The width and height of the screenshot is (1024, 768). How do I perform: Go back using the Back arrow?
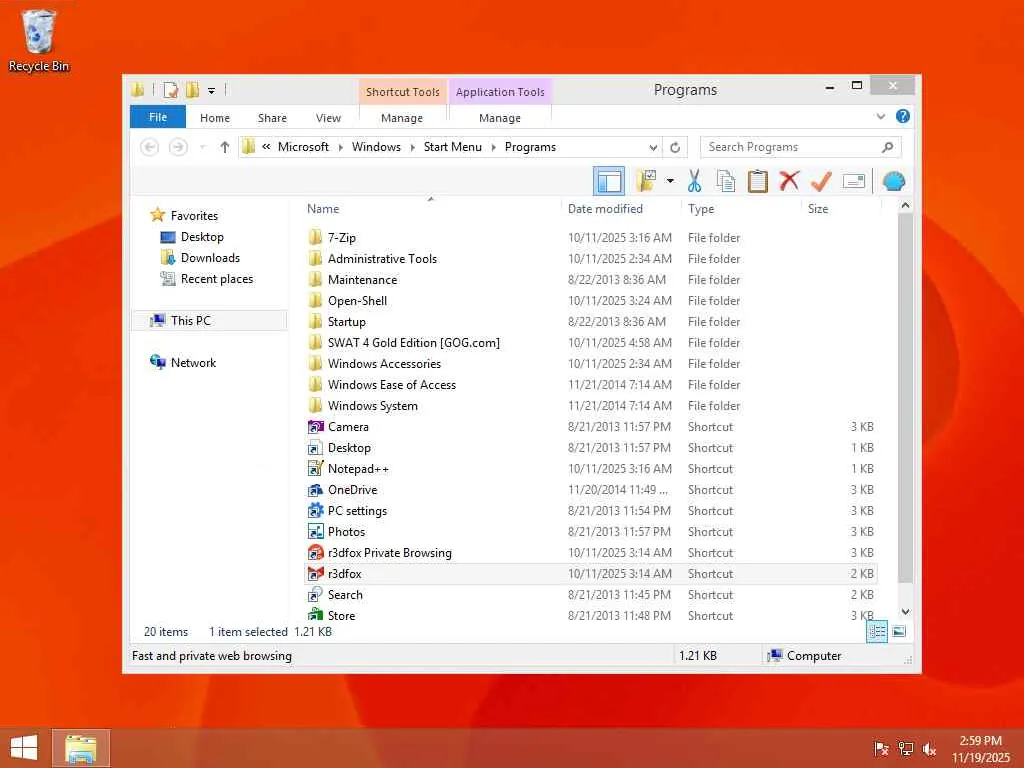point(150,147)
